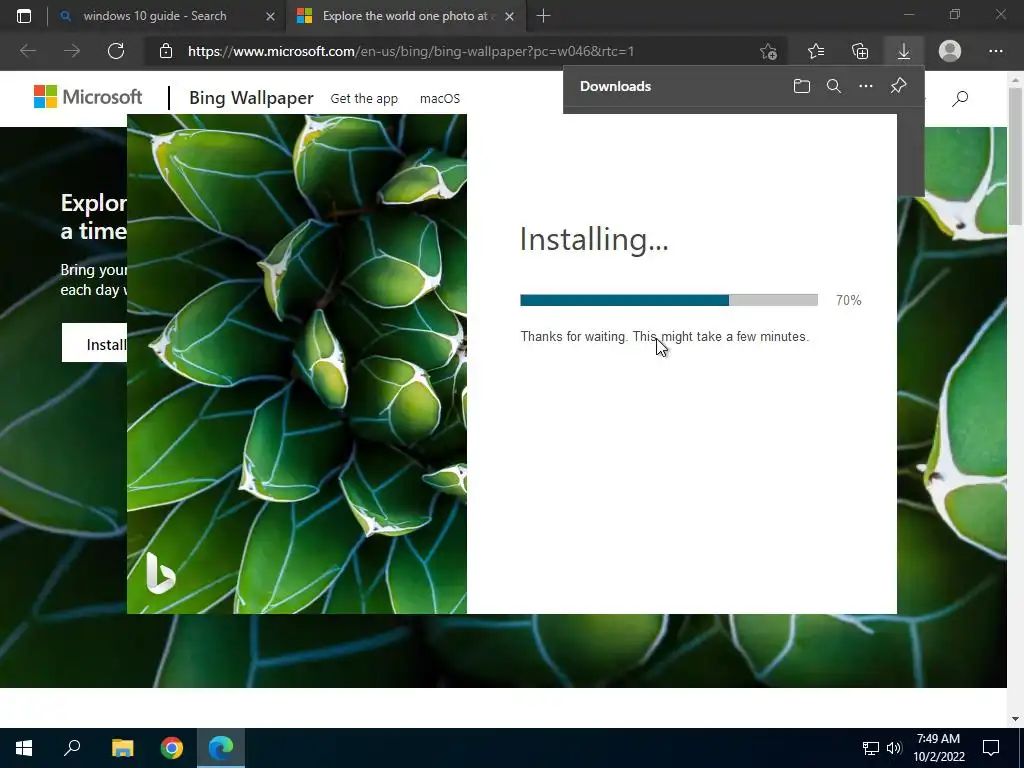Screen dimensions: 1024x768
Task: Open the user profile menu
Action: (950, 51)
